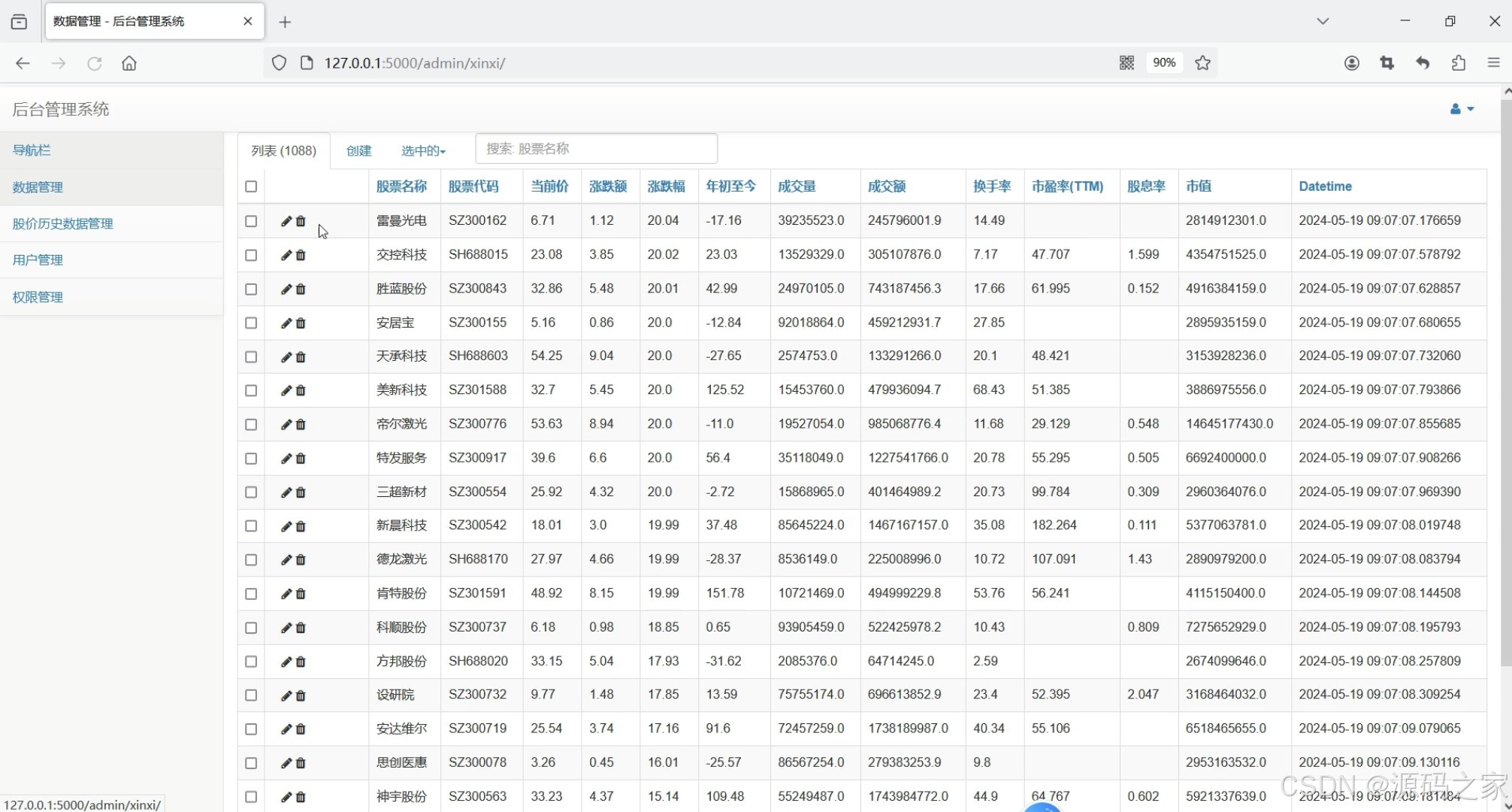Open the extensions puzzle icon
1512x812 pixels.
(x=1458, y=63)
